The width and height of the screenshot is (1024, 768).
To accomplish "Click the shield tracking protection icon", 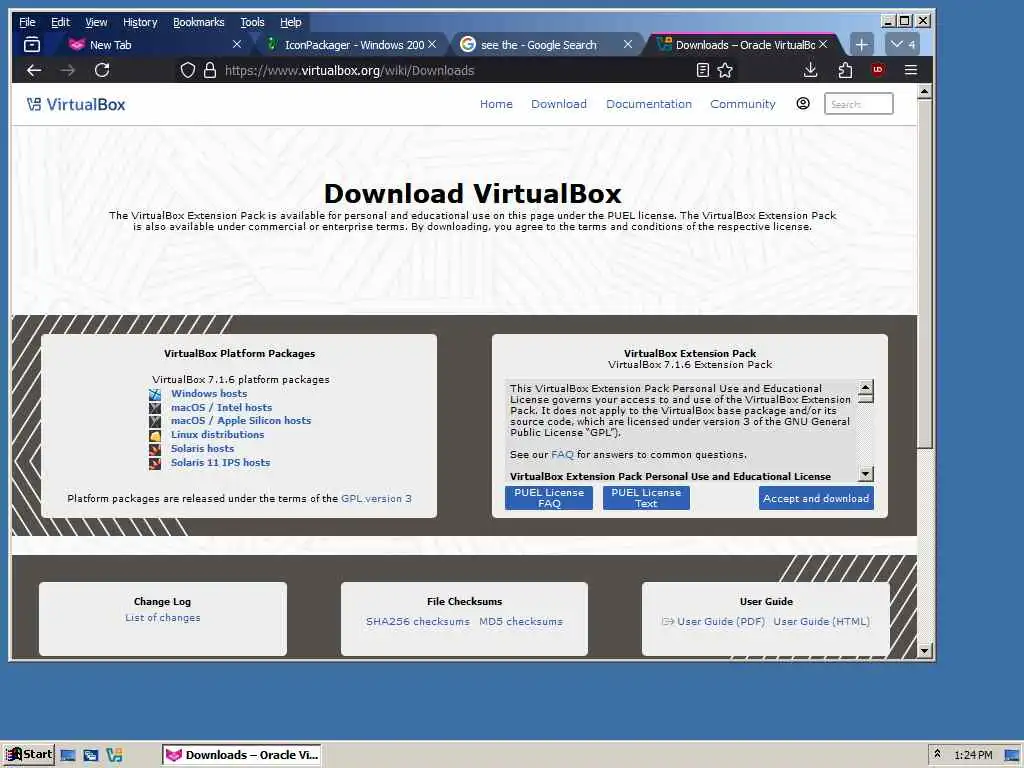I will pyautogui.click(x=187, y=71).
